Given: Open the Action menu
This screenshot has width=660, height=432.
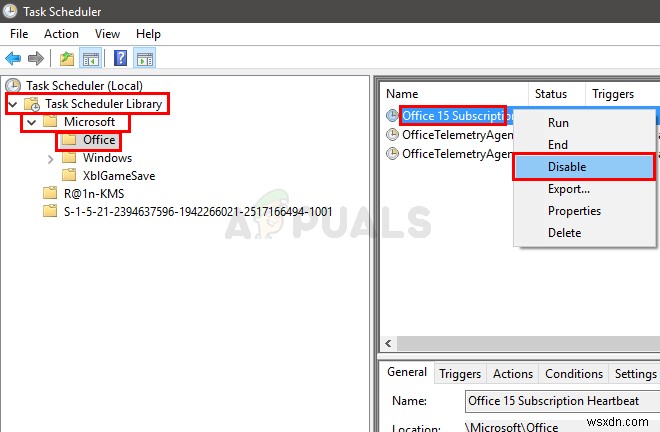Looking at the screenshot, I should (61, 34).
